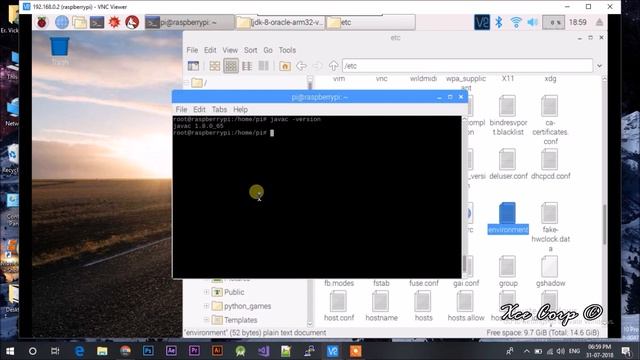Go forward to next folder

(x=317, y=66)
